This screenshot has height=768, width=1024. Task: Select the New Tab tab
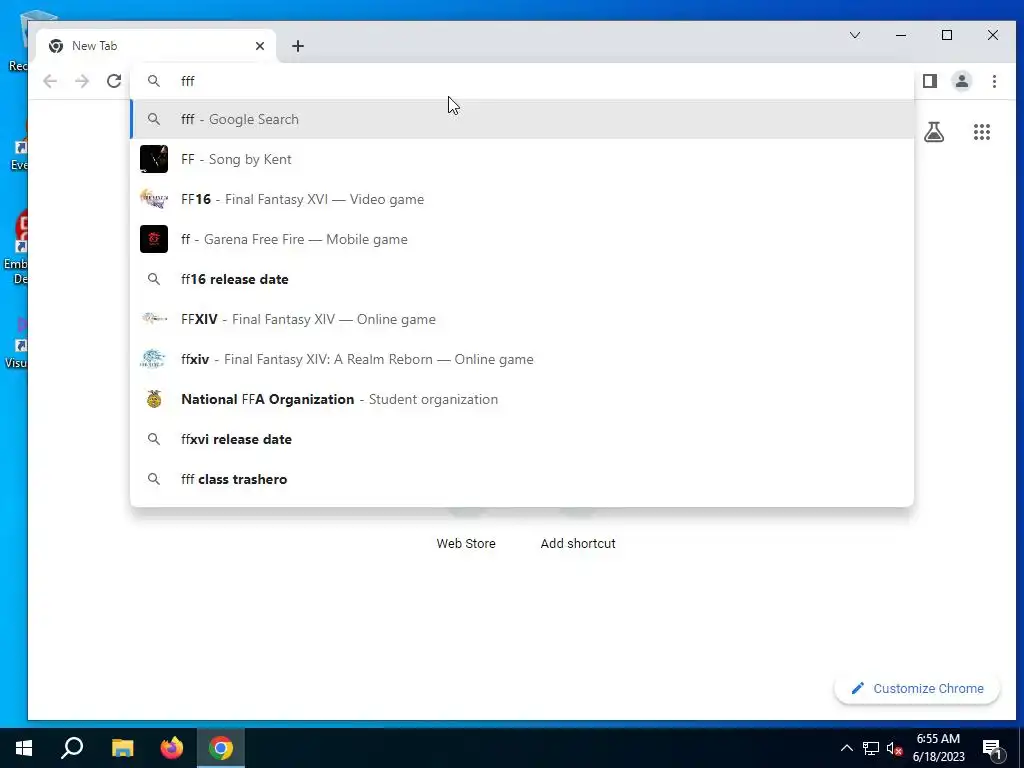156,46
